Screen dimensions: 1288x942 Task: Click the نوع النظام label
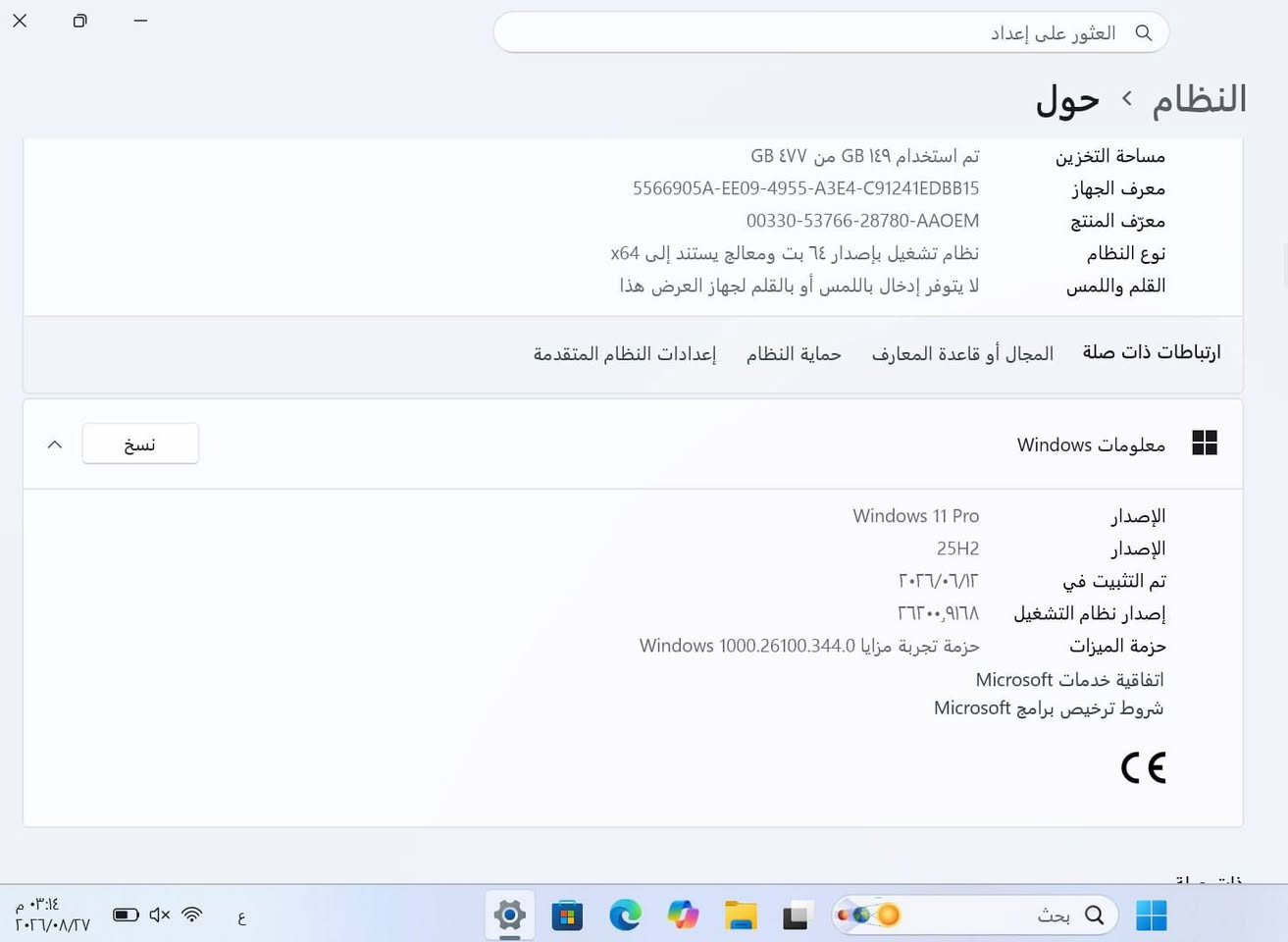pos(1125,253)
